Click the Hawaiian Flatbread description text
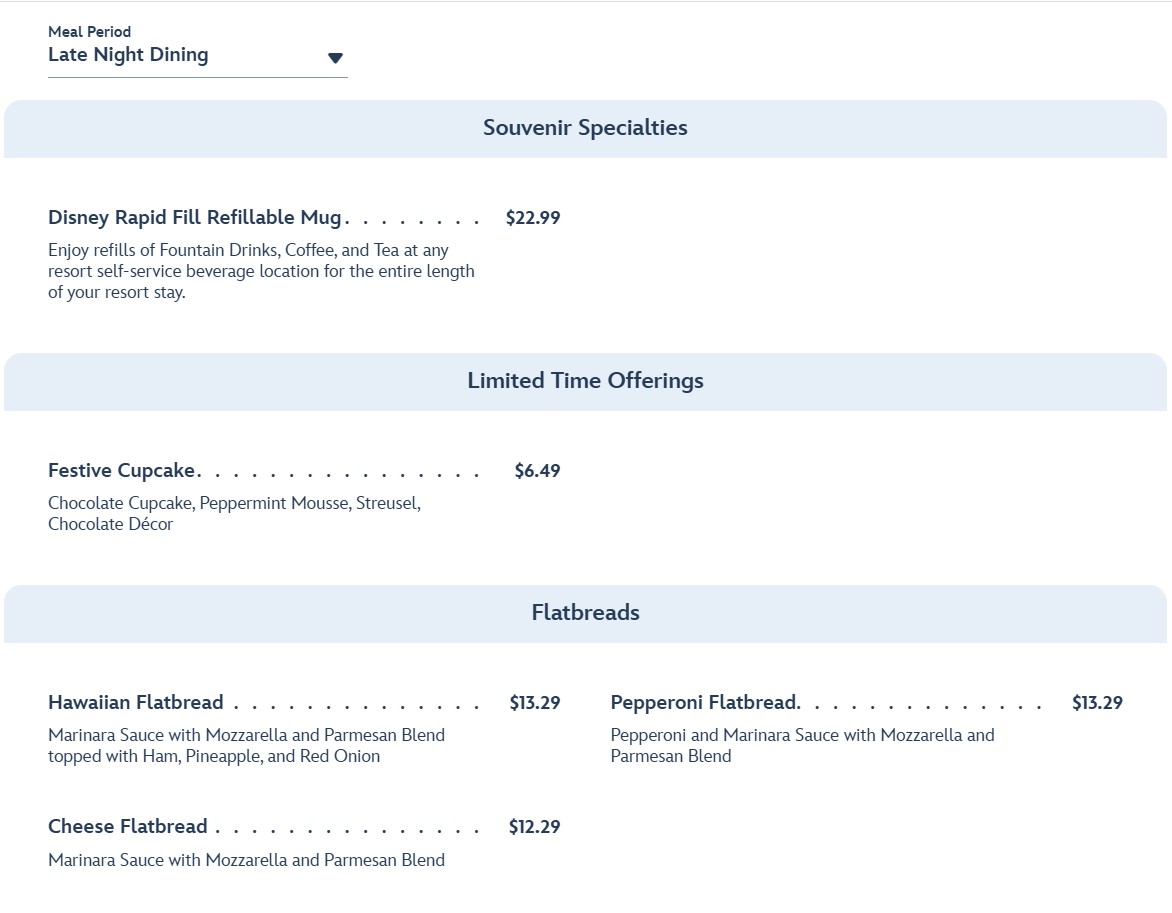Viewport: 1172px width, 913px height. (x=246, y=746)
